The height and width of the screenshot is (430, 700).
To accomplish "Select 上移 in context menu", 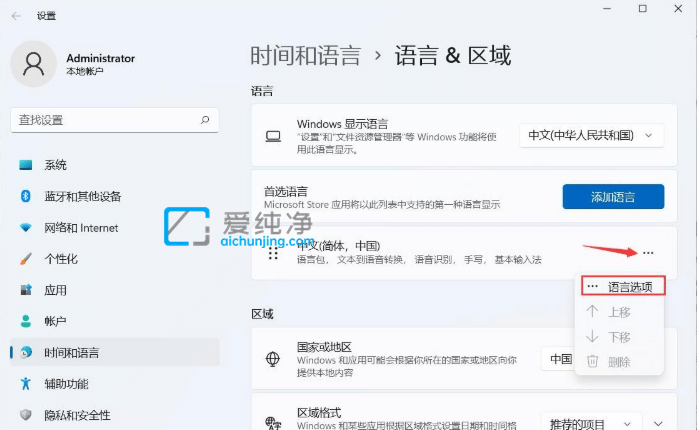I will click(619, 312).
